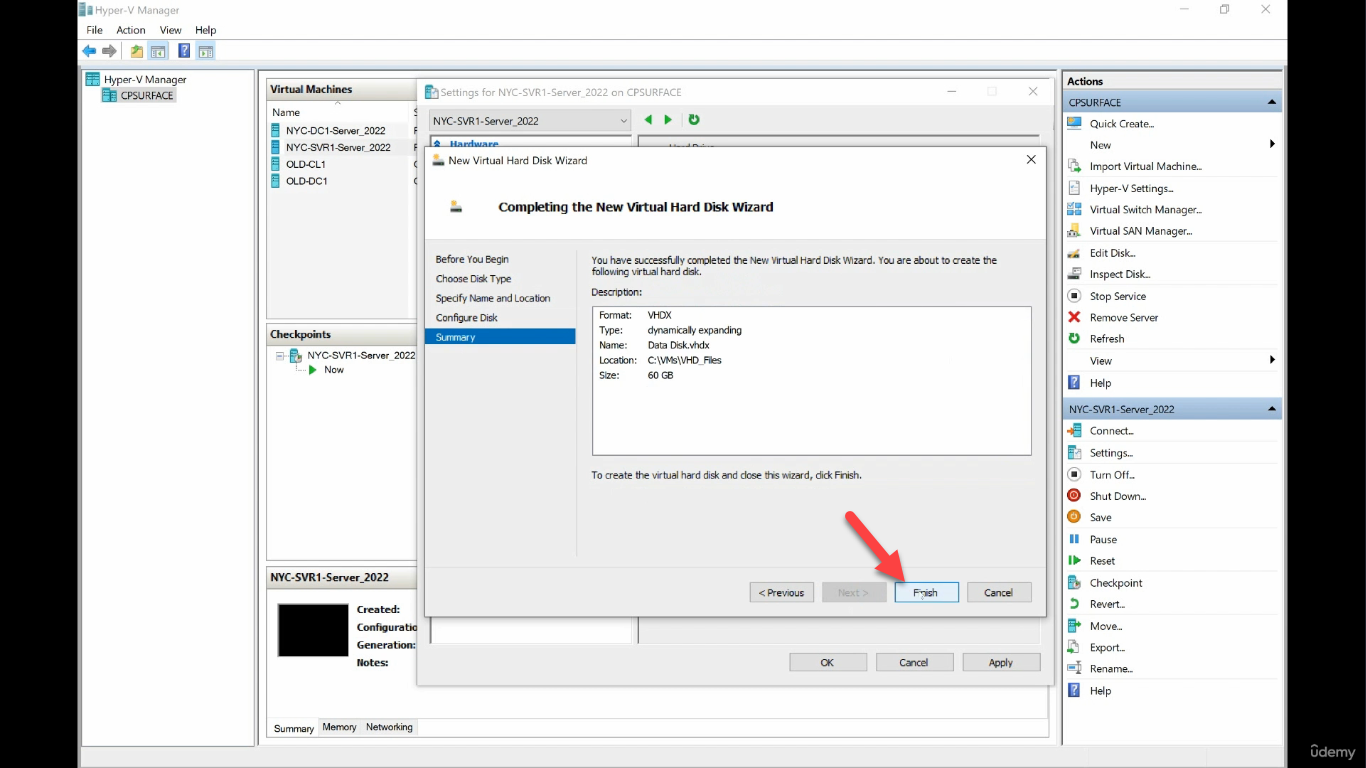Click the green Refresh icon in Actions

[x=1074, y=338]
